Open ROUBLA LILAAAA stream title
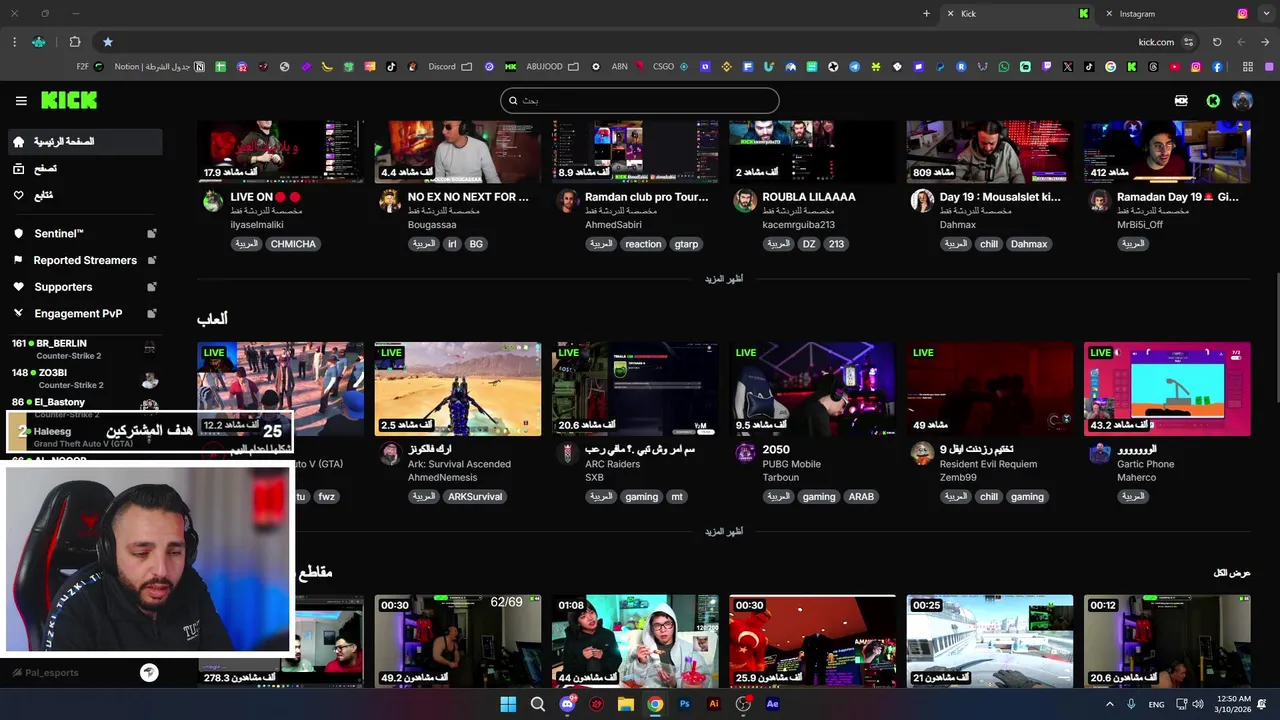Image resolution: width=1280 pixels, height=720 pixels. pos(809,197)
